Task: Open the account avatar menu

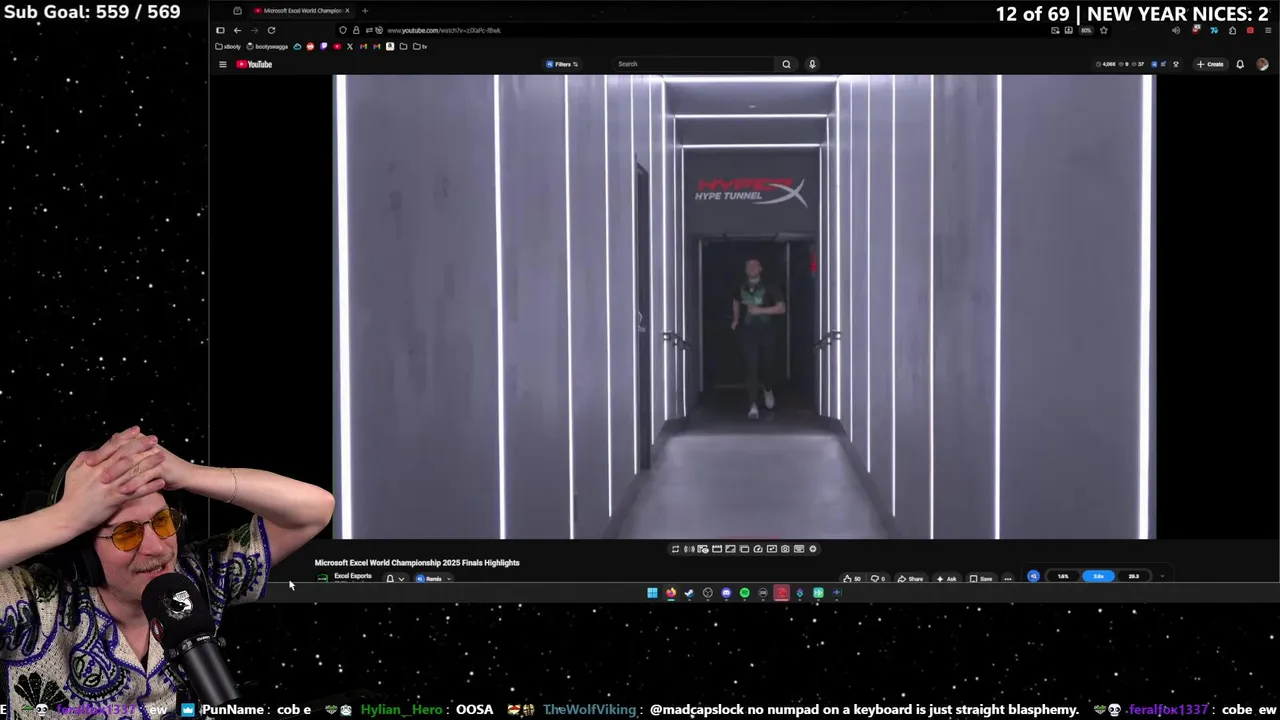Action: pyautogui.click(x=1262, y=64)
